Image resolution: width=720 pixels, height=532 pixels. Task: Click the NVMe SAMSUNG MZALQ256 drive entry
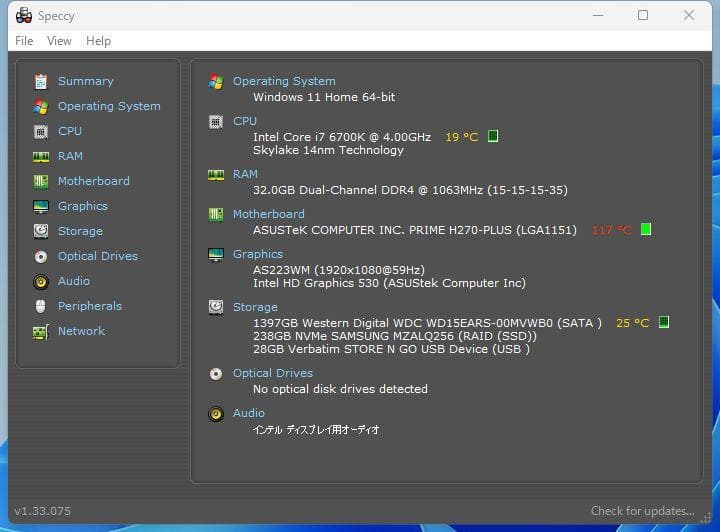click(x=395, y=336)
